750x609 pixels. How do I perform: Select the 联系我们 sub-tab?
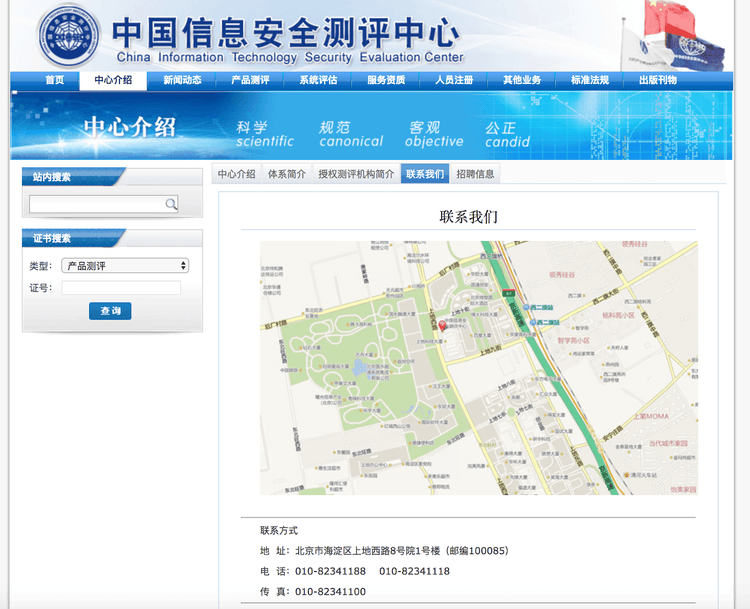(x=425, y=174)
